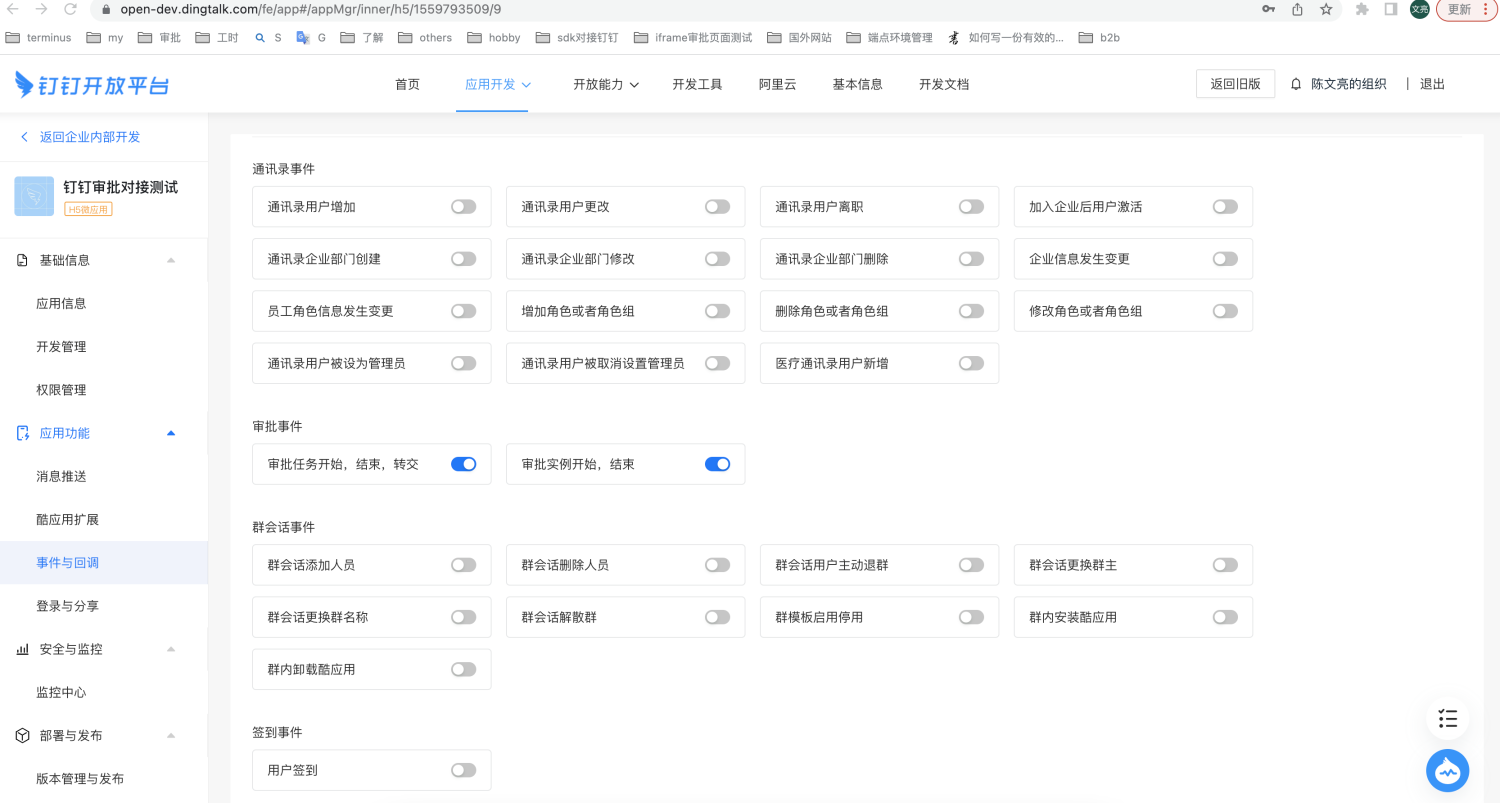Enable 群内卸载酷应用 toggle

click(463, 669)
